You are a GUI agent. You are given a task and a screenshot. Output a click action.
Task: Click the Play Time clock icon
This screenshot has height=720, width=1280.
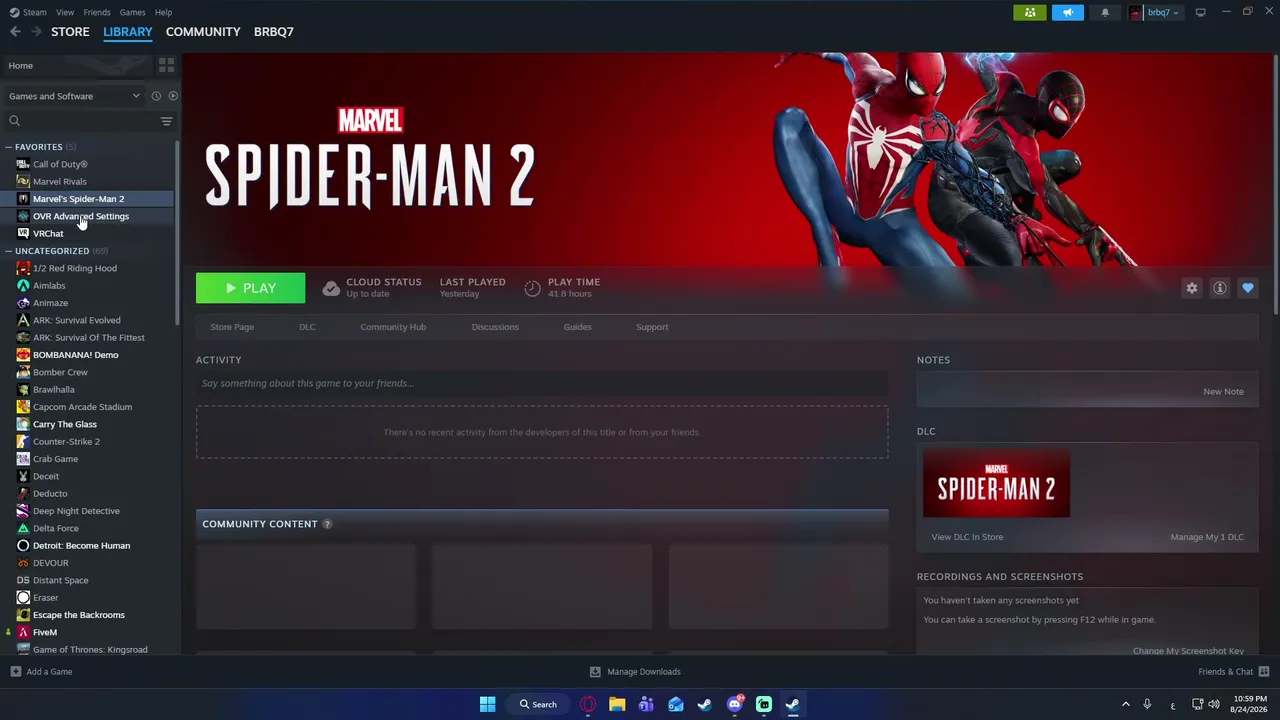coord(532,288)
